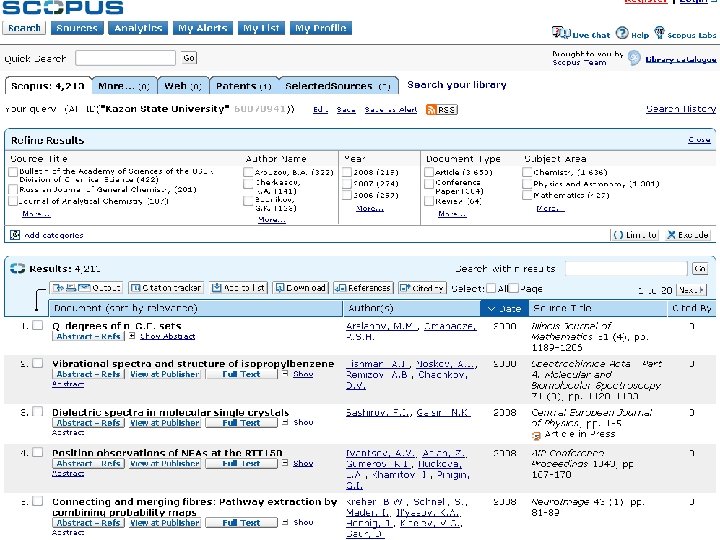Click refresh icon beside Results count
The image size is (720, 540).
point(18,269)
